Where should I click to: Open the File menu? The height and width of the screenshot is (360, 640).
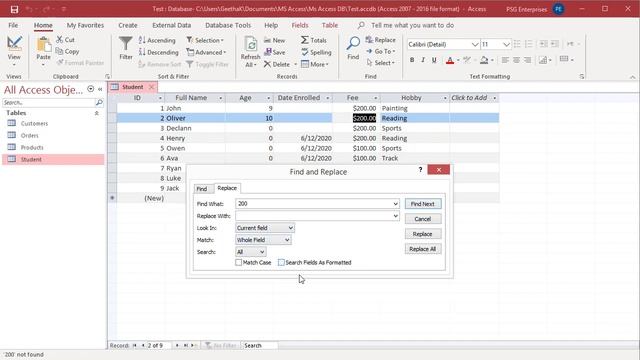pos(13,25)
